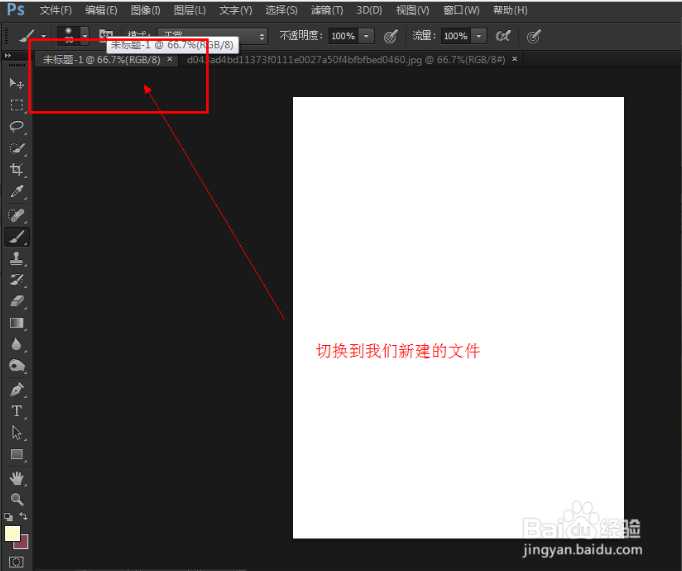
Task: Select the Horizontal Type tool
Action: point(17,411)
